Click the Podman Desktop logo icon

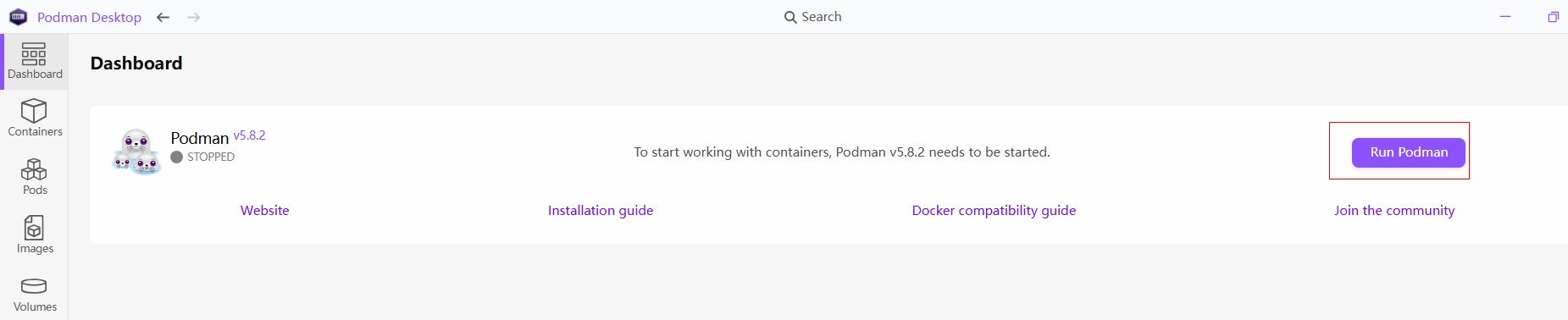pos(18,17)
